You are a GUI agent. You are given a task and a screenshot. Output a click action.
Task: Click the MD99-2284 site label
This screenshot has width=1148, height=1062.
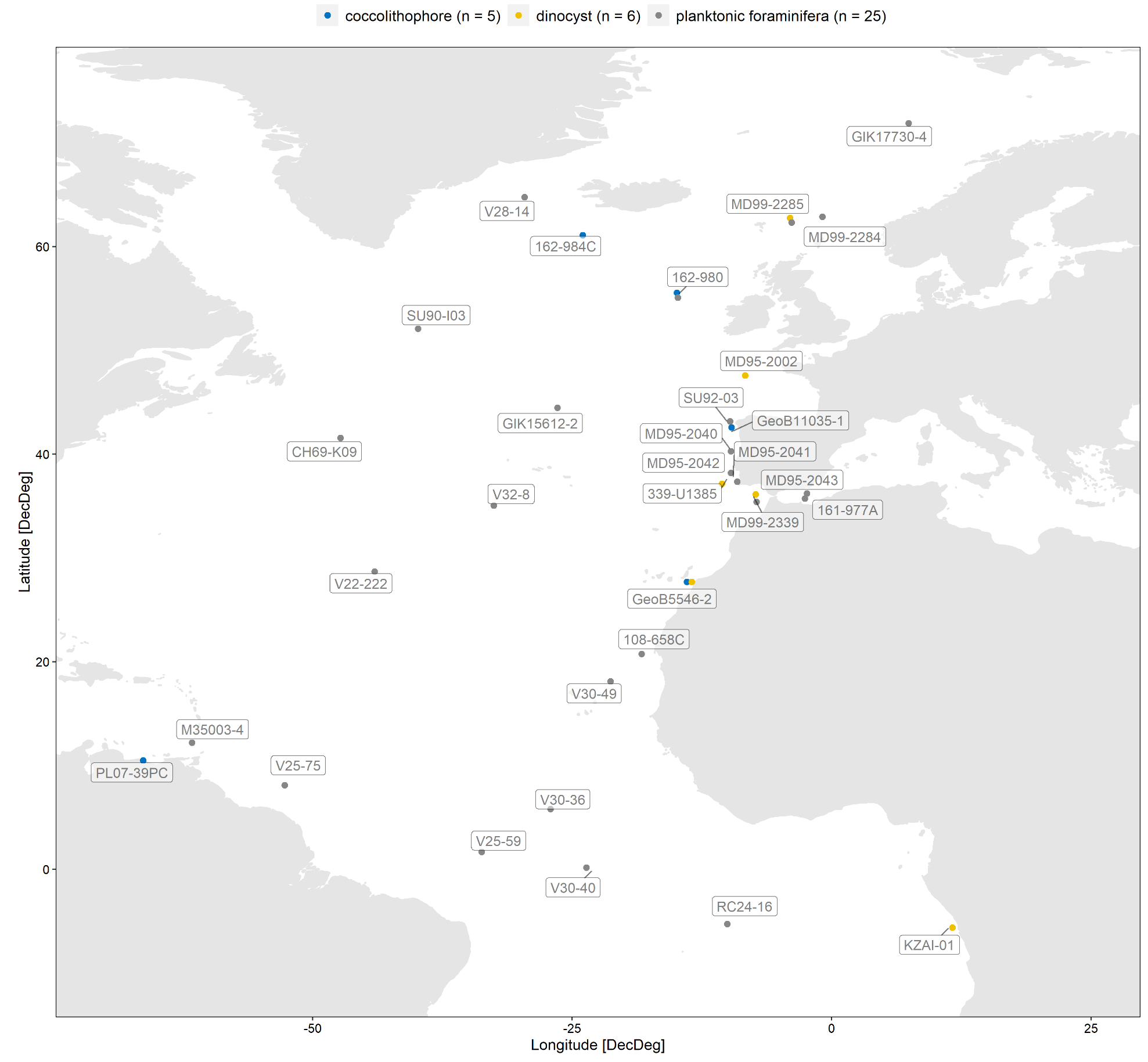click(x=844, y=237)
